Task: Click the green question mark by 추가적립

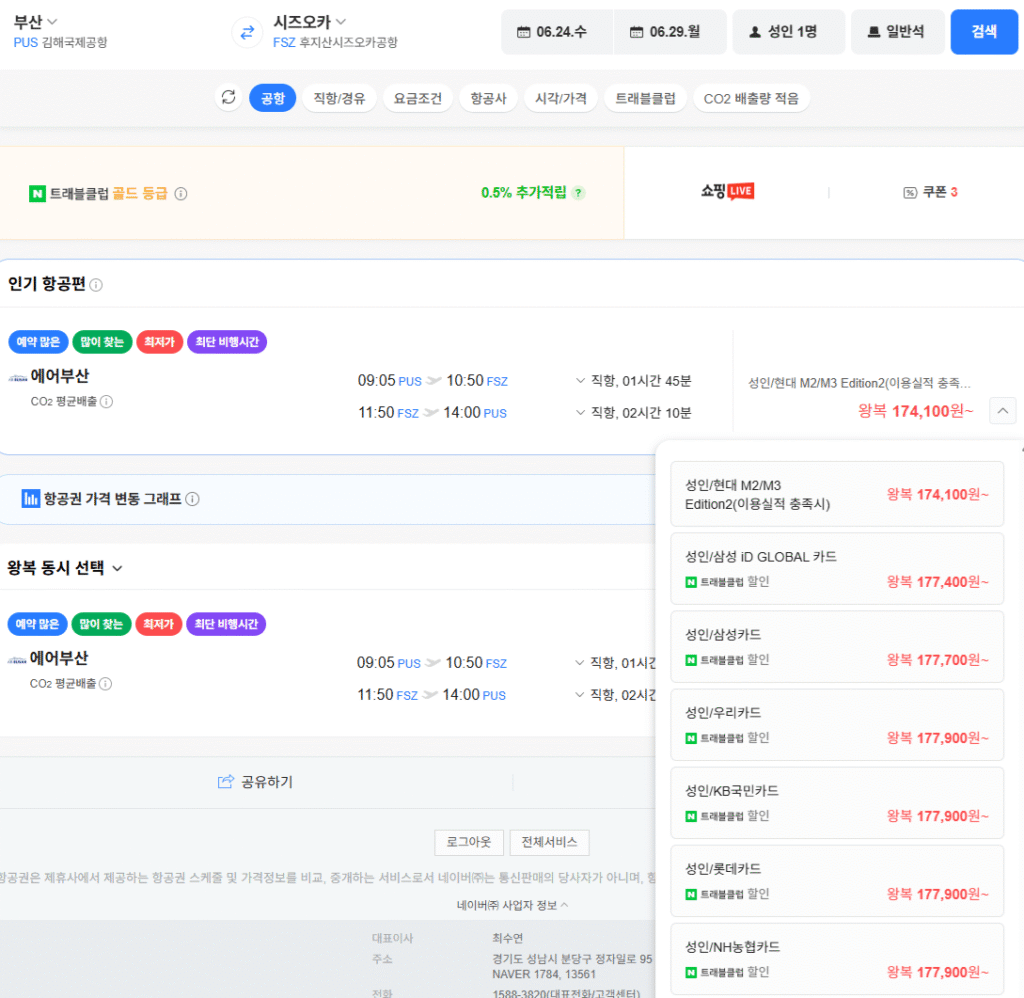Action: (578, 193)
